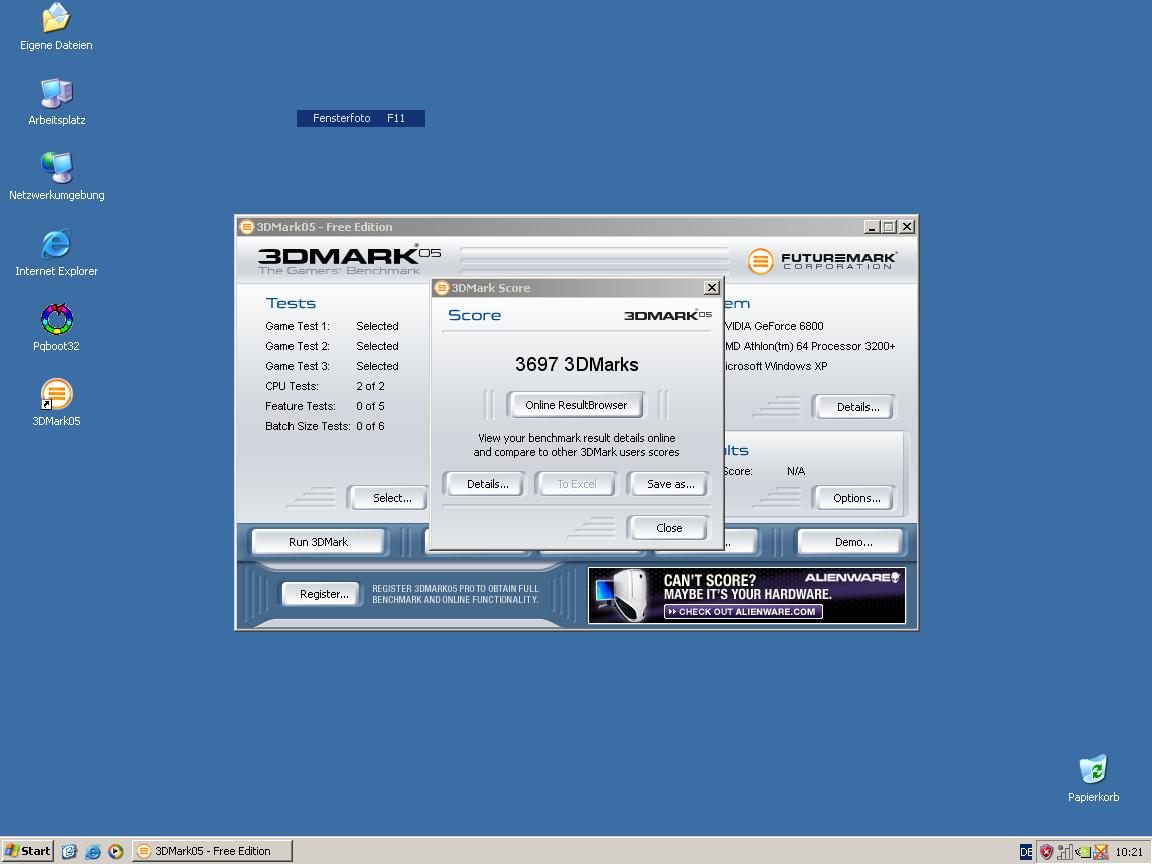
Task: Click the Futuremark Corporation logo
Action: (822, 260)
